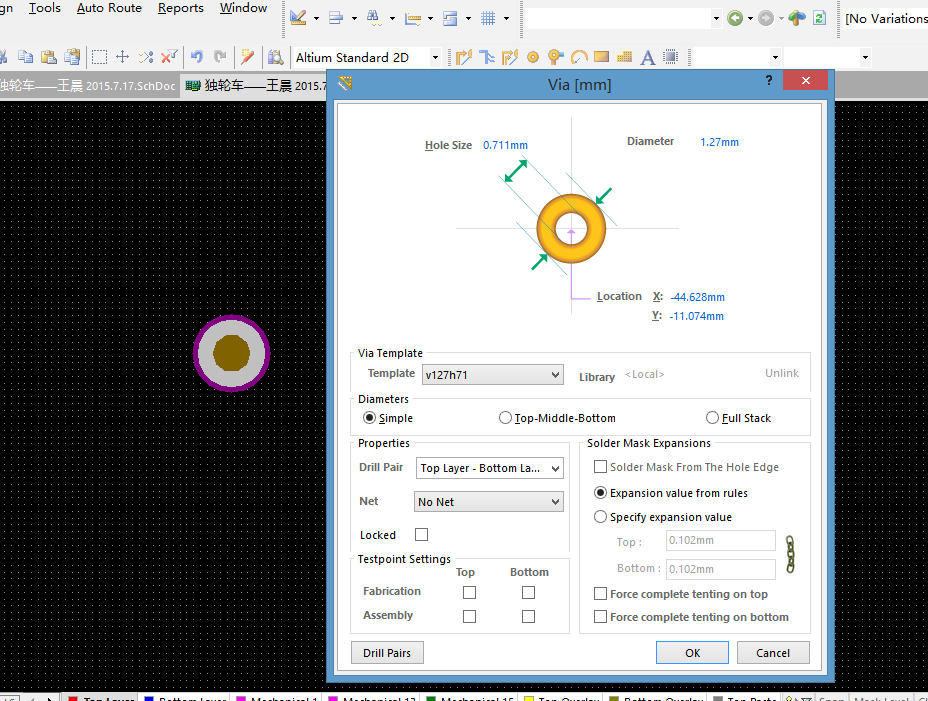Click the deselect all icon
Image resolution: width=928 pixels, height=701 pixels.
(x=146, y=57)
